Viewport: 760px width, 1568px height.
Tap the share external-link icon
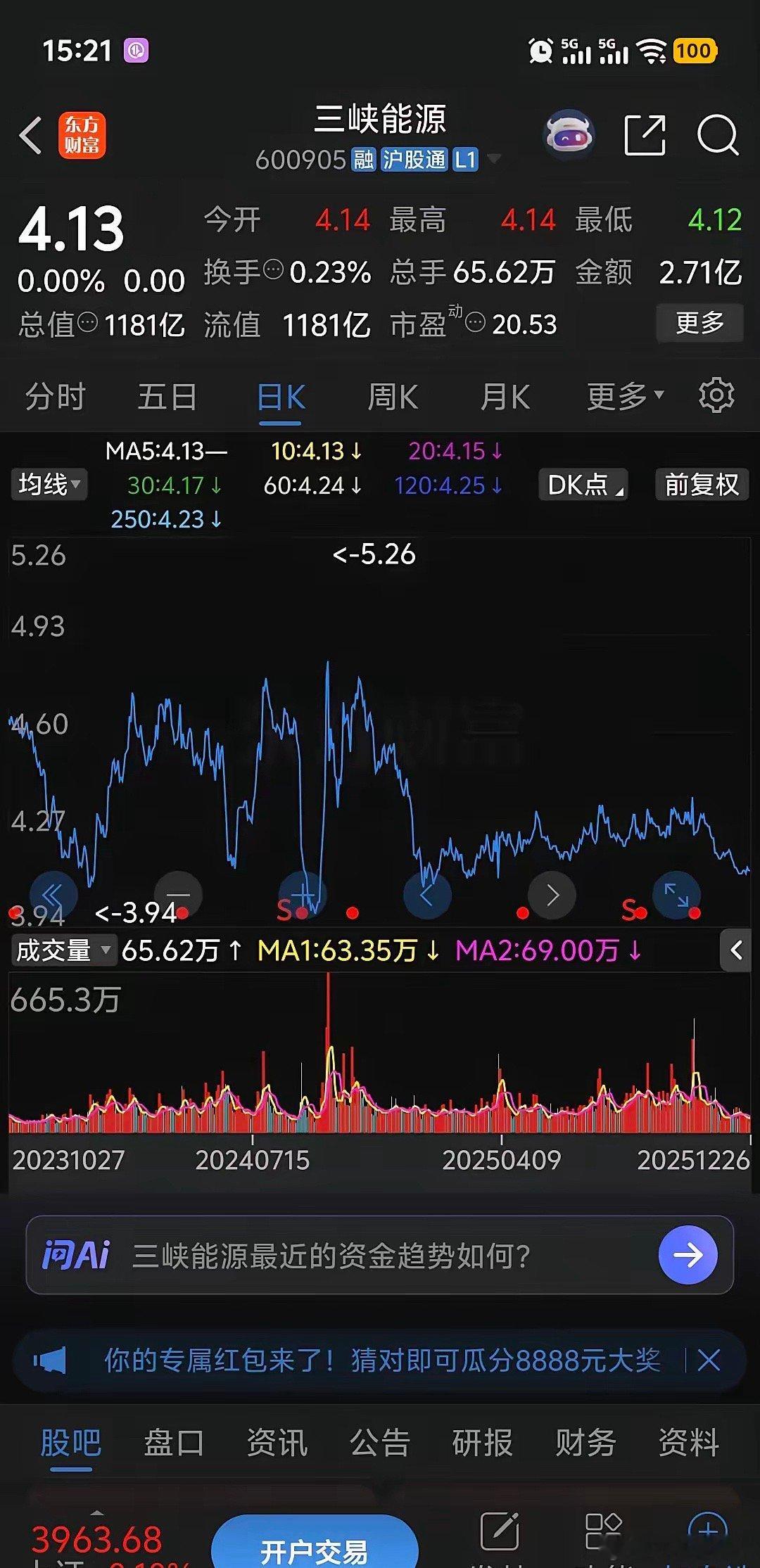(x=645, y=134)
